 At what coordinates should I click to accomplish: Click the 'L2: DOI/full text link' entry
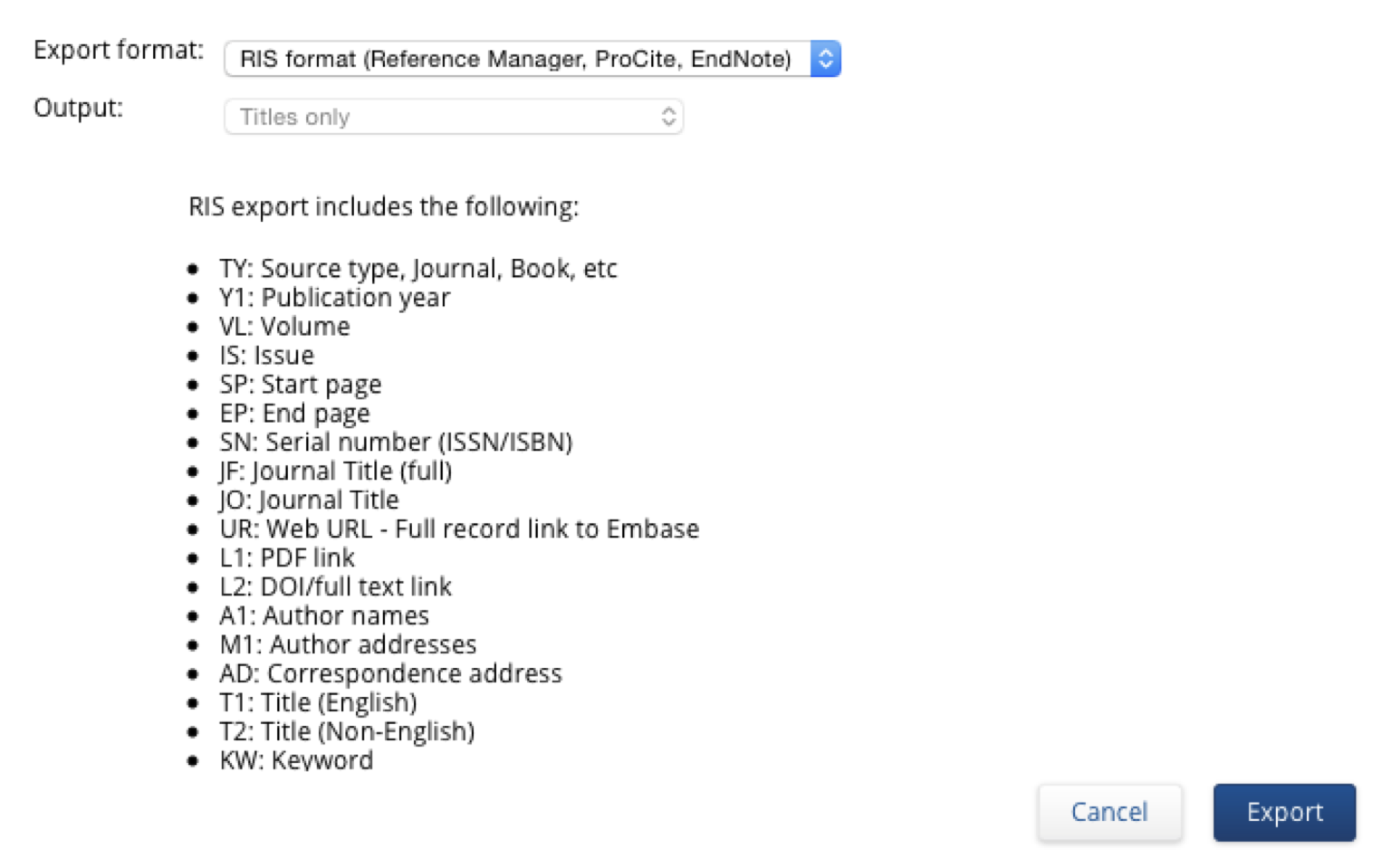click(335, 587)
